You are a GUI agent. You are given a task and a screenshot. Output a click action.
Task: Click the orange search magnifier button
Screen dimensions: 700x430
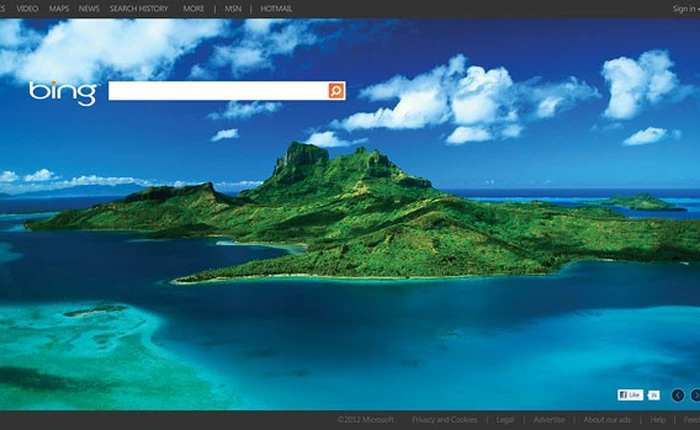(336, 90)
